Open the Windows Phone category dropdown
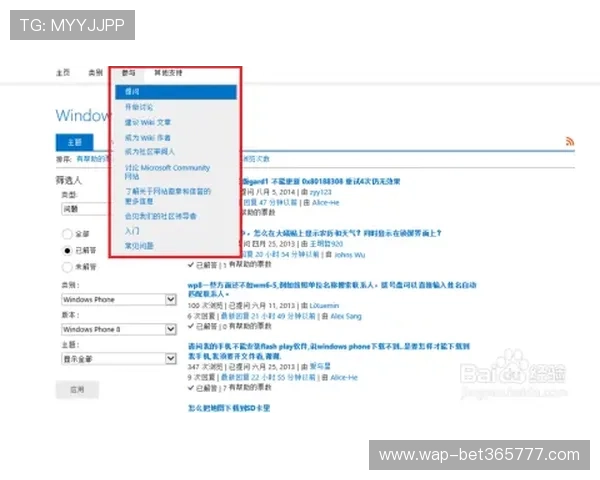Image resolution: width=600 pixels, height=480 pixels. (119, 299)
